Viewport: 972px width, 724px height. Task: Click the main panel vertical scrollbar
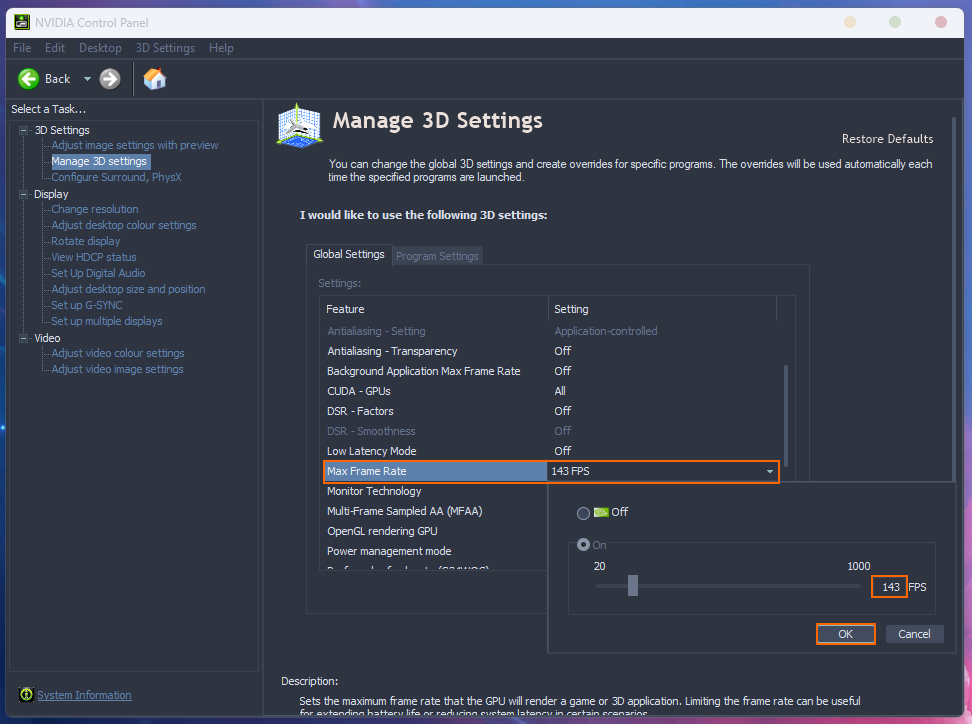955,298
